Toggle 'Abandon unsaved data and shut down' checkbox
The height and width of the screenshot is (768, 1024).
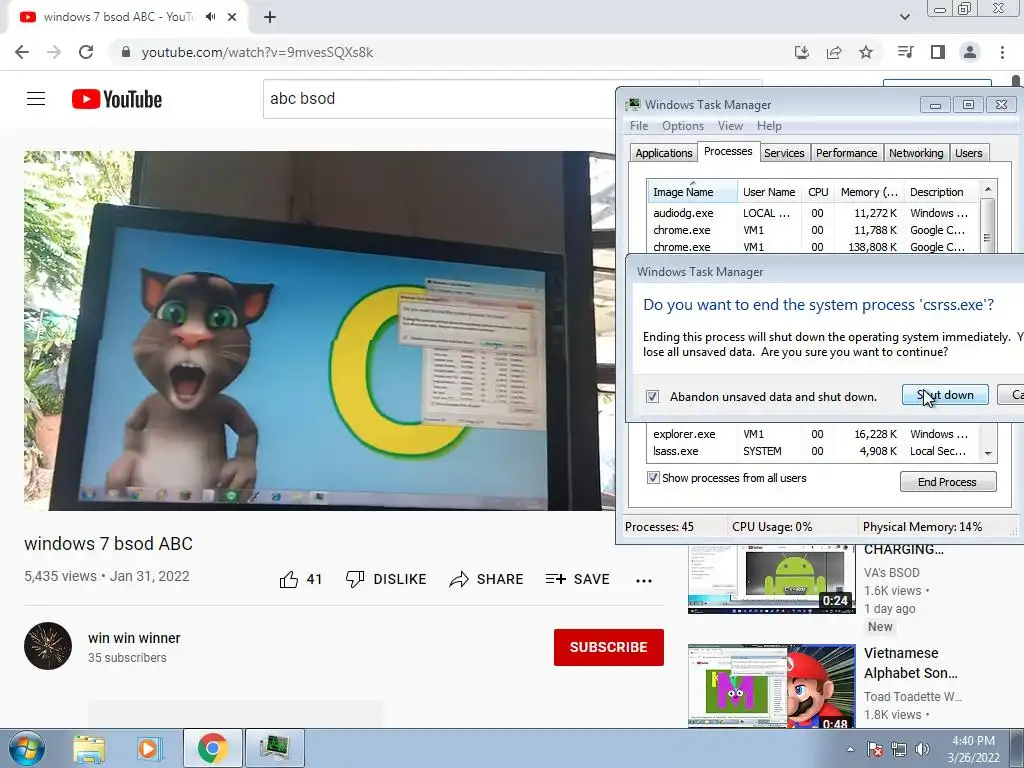coord(652,396)
